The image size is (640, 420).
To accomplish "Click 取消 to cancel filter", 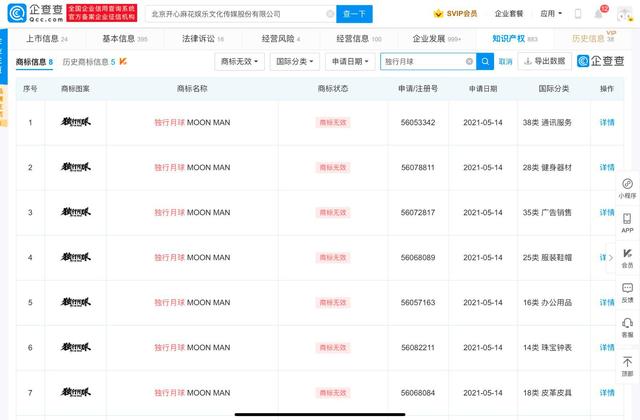I will point(505,62).
